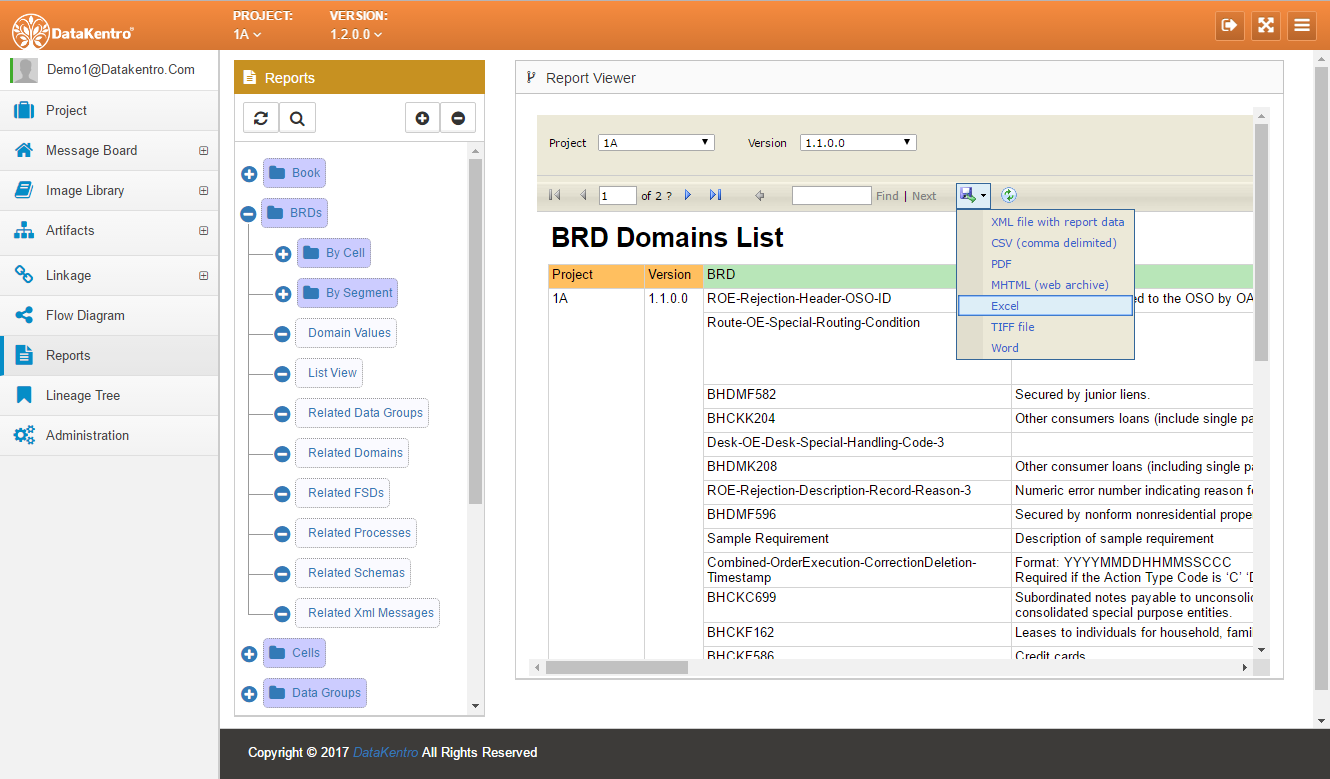
Task: Open the hamburger menu in header
Action: coord(1302,26)
